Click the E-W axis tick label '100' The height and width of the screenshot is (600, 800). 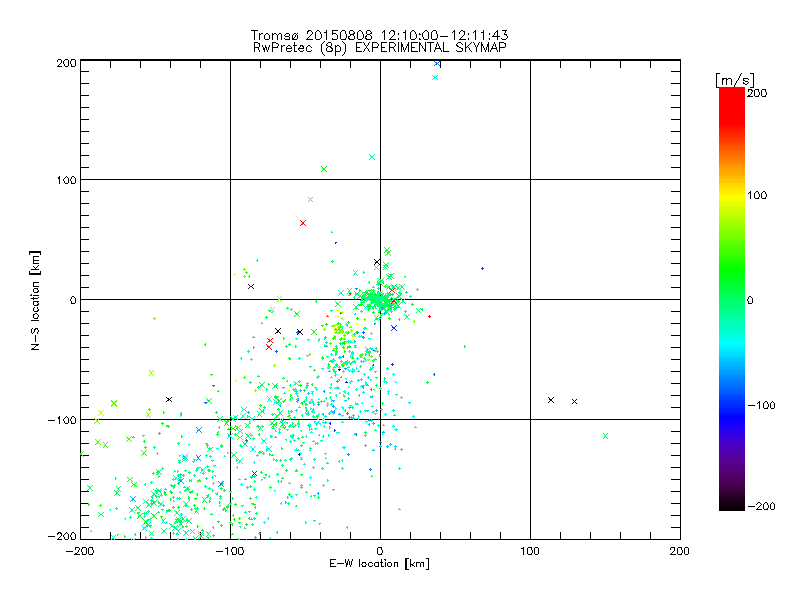[530, 551]
